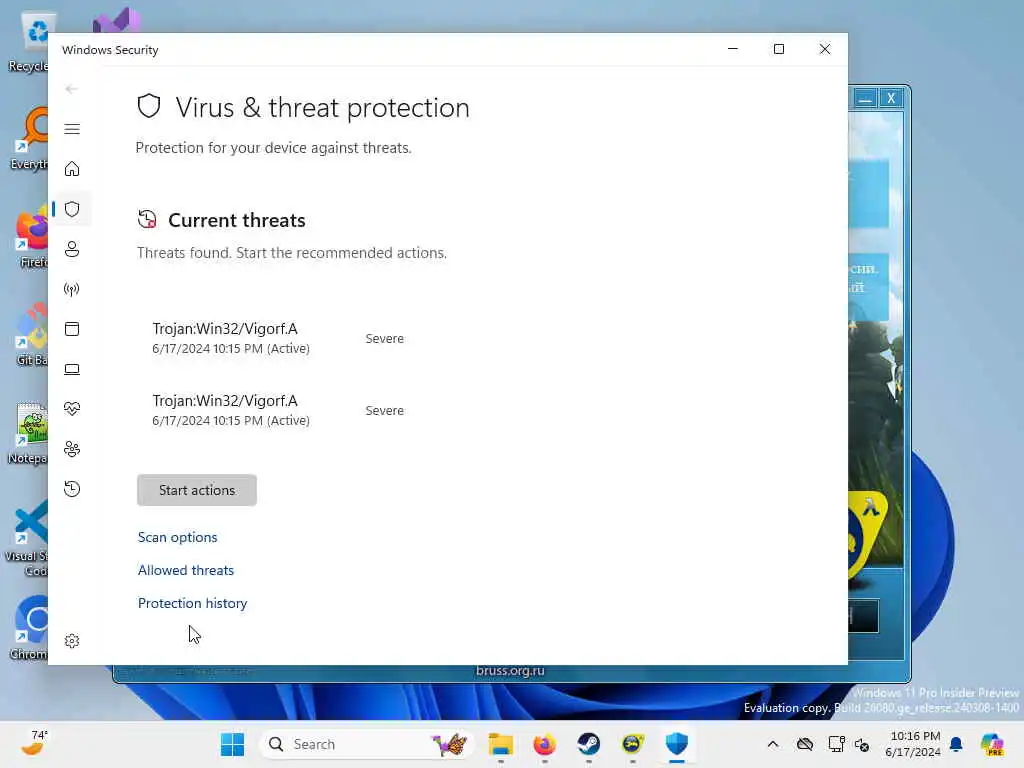Screen dimensions: 1024x768
Task: Minimize the Windows Security window
Action: [x=733, y=50]
